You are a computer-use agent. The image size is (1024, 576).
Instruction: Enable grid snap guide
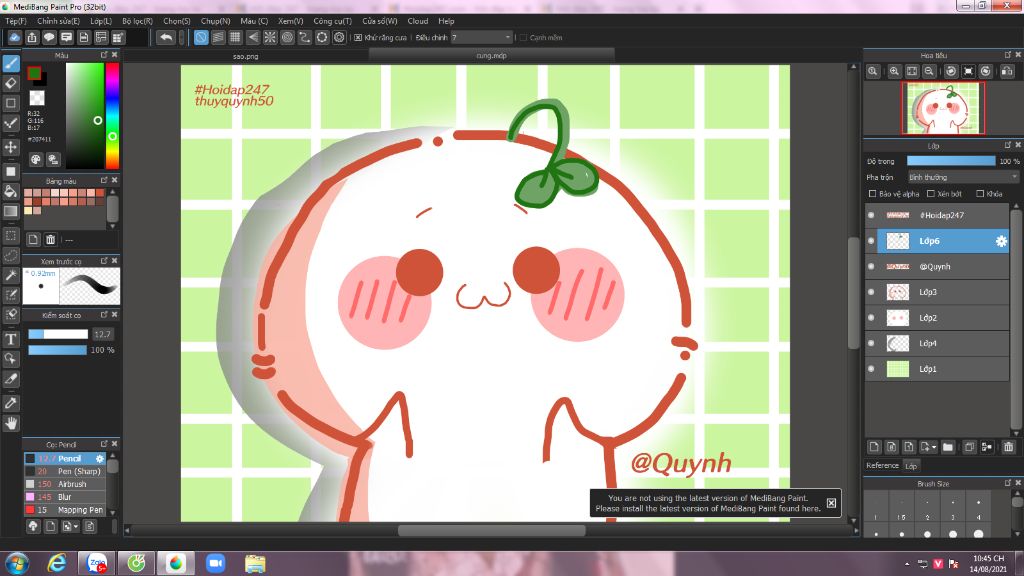pyautogui.click(x=236, y=38)
